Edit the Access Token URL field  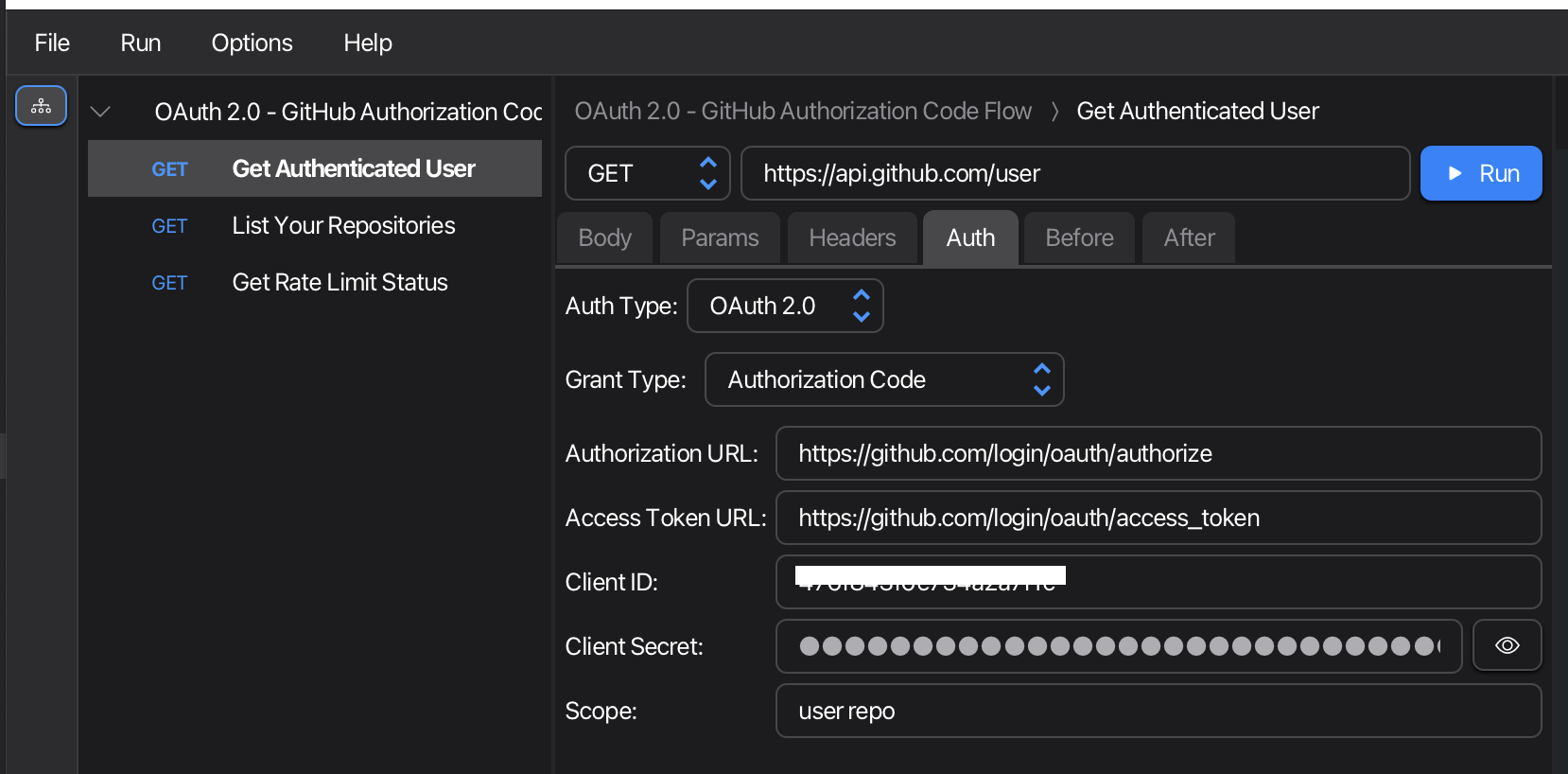[x=1159, y=518]
